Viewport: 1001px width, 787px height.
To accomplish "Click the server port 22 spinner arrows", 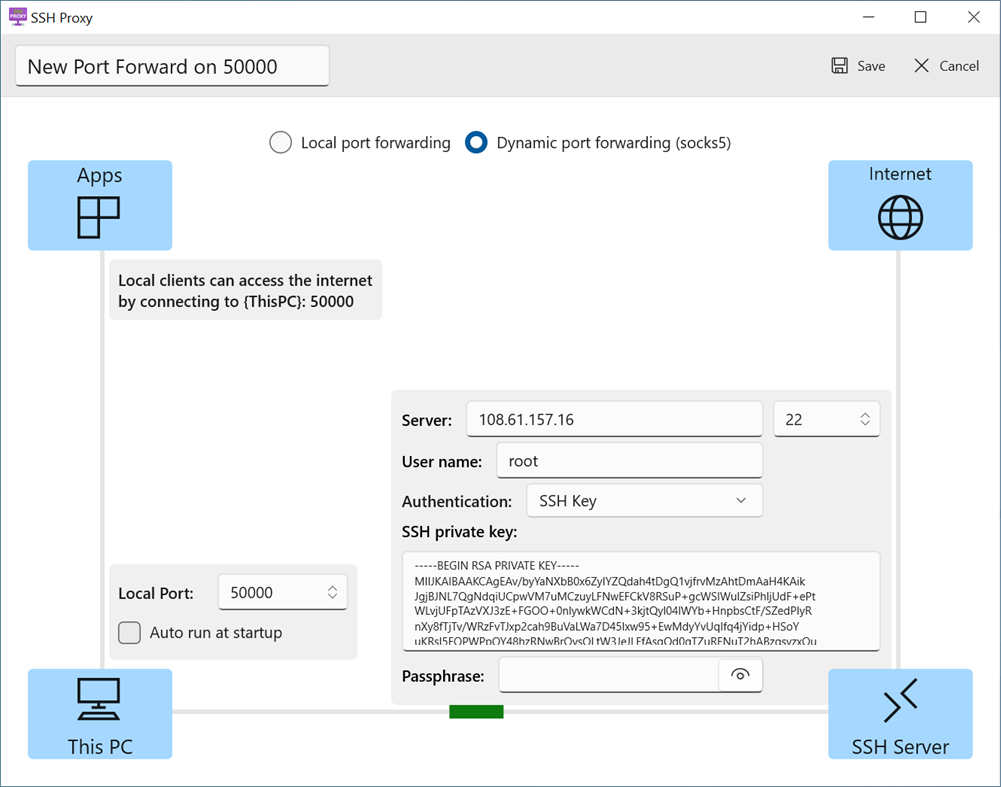I will point(865,420).
